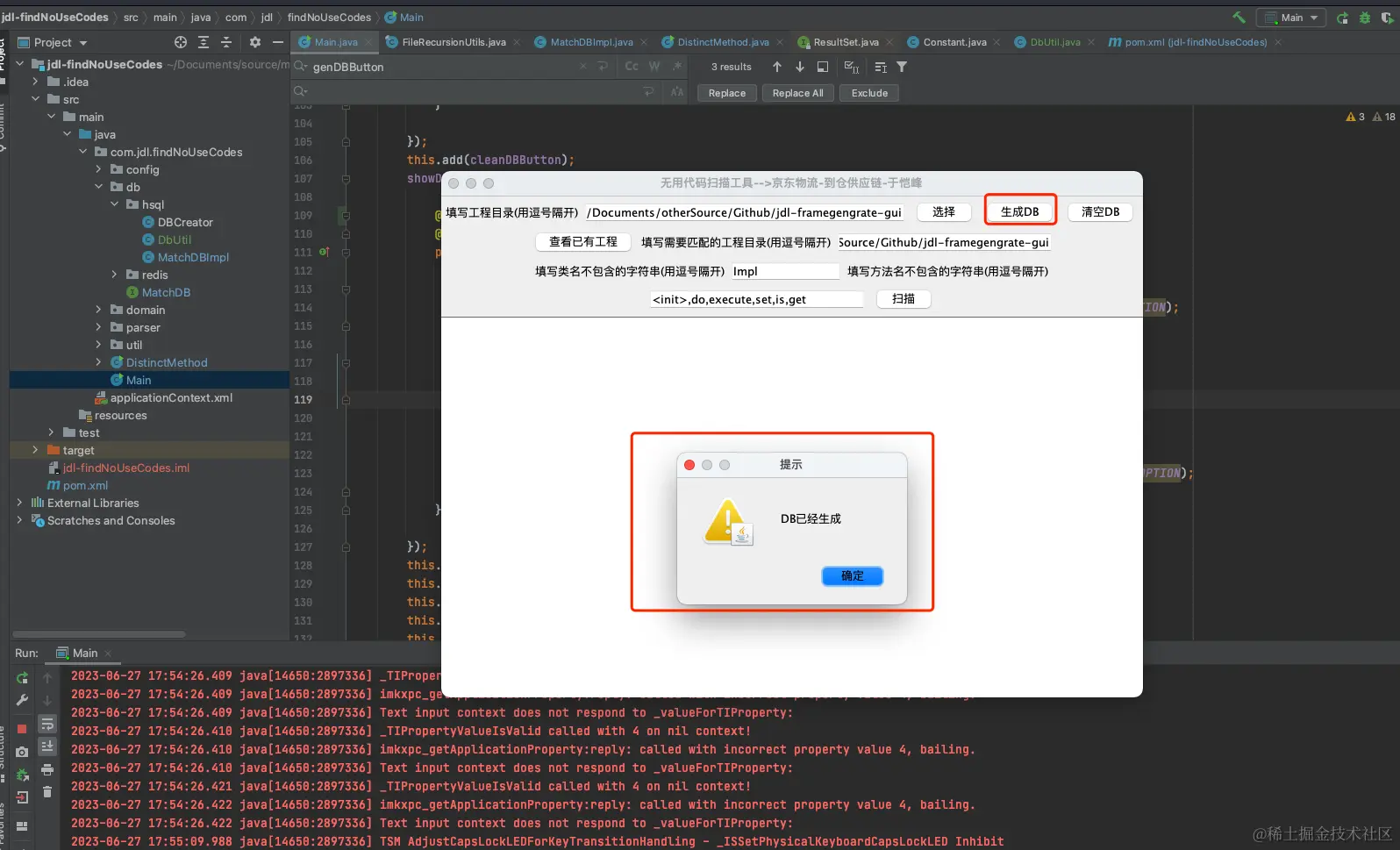Viewport: 1400px width, 850px height.
Task: Expand the .idea folder
Action: pyautogui.click(x=35, y=82)
